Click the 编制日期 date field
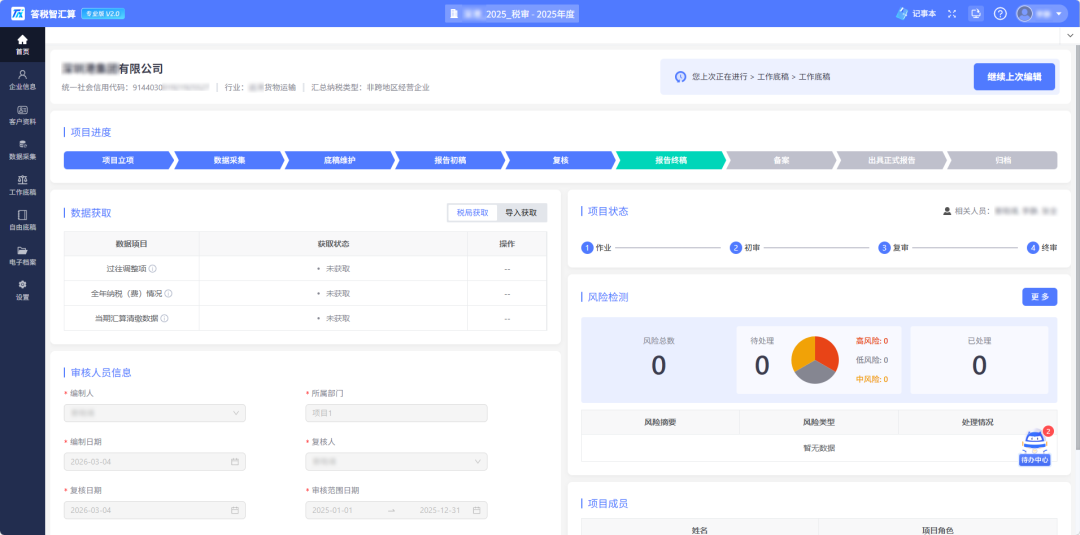Image resolution: width=1080 pixels, height=535 pixels. (x=154, y=461)
